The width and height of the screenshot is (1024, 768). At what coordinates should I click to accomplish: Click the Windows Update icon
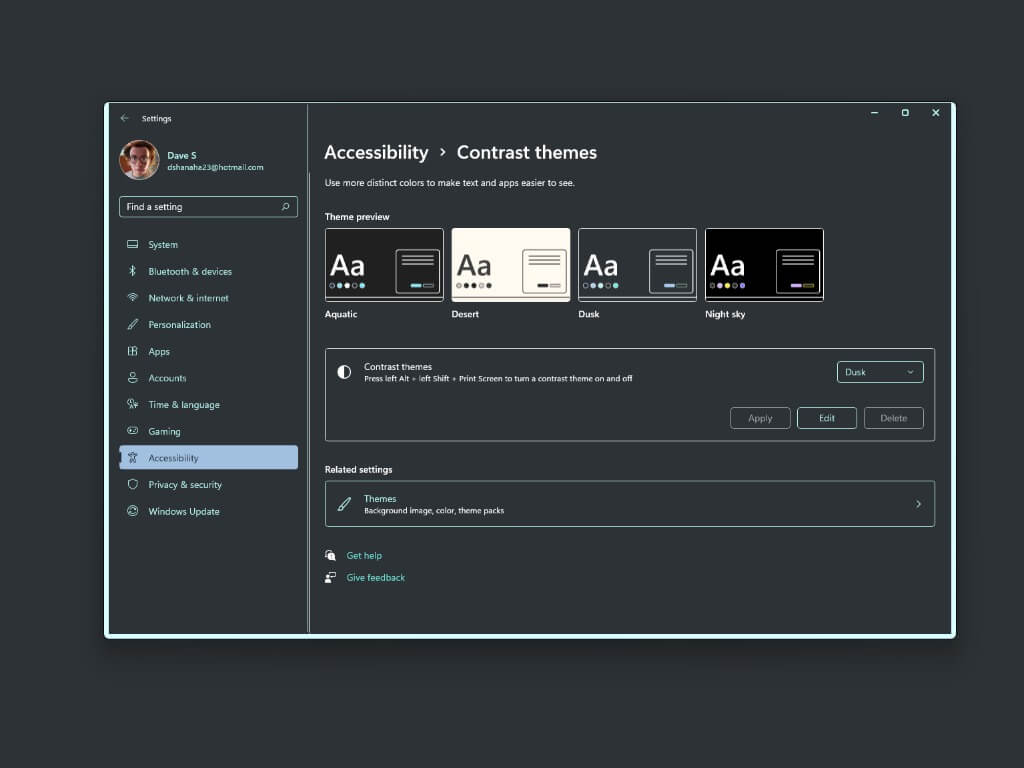[132, 511]
